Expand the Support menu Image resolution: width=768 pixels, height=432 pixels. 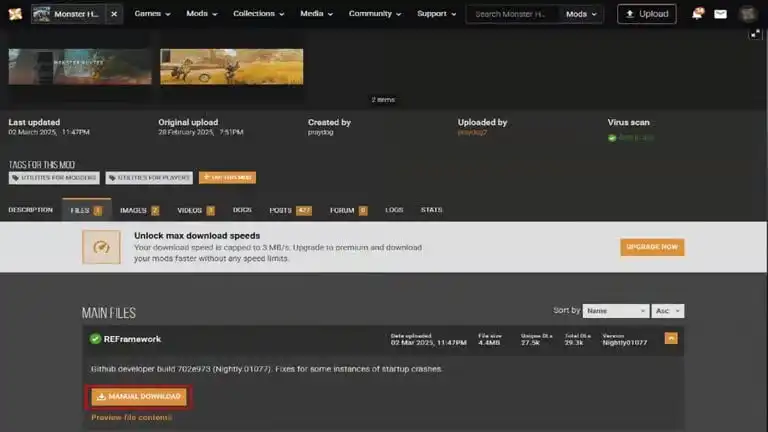pyautogui.click(x=436, y=14)
